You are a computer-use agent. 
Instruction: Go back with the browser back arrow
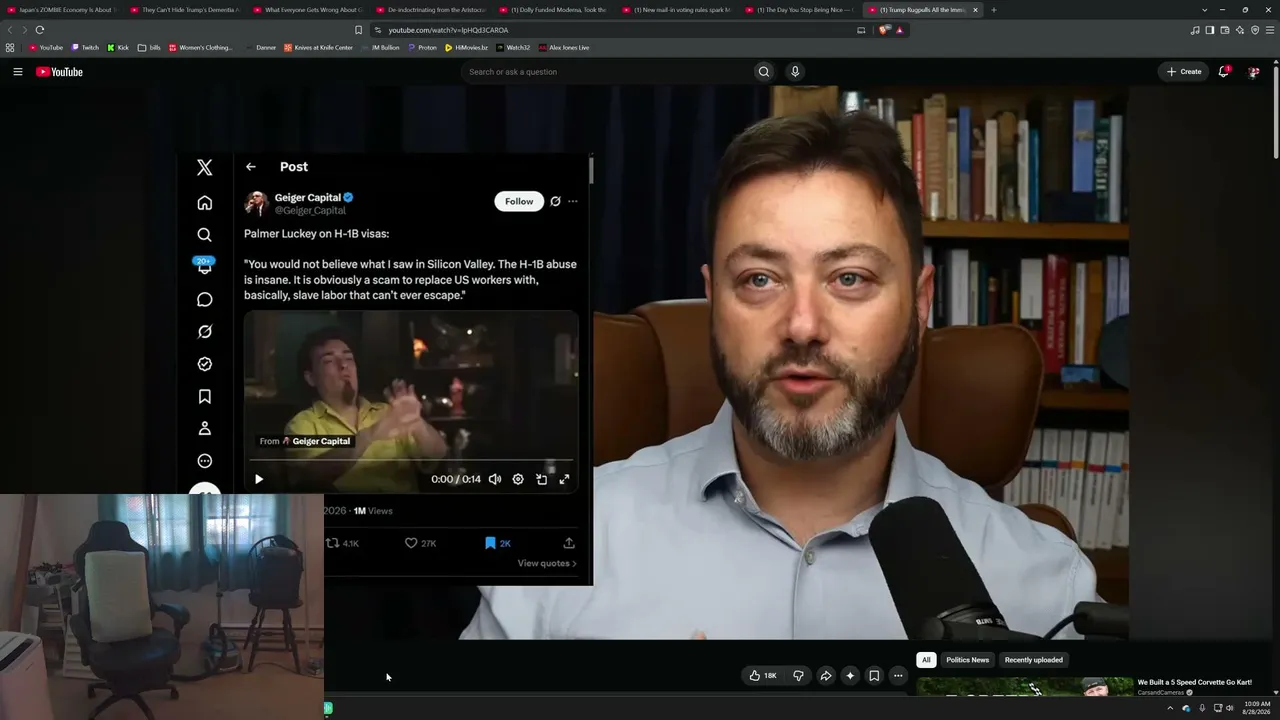pos(11,30)
